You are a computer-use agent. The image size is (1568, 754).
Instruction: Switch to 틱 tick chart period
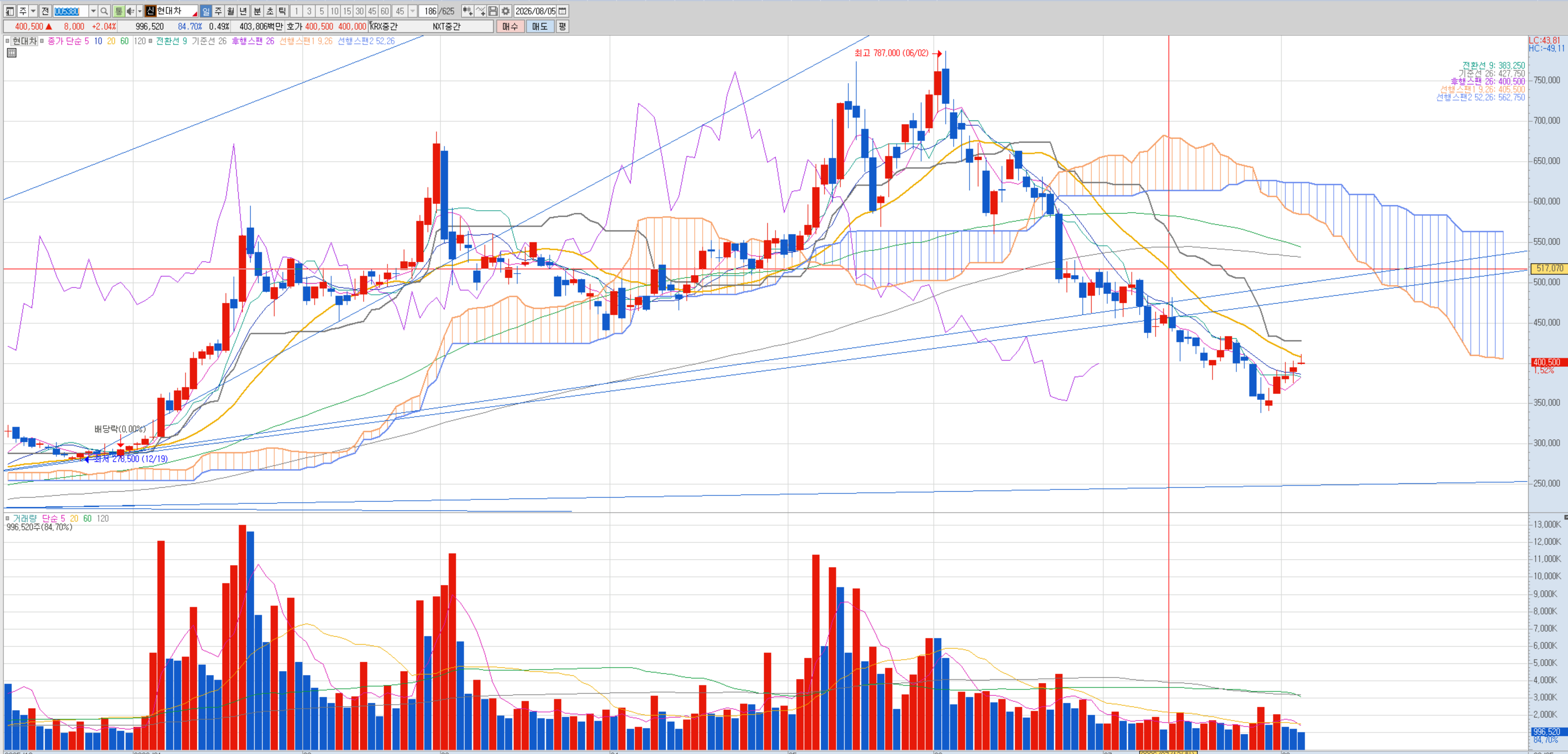point(283,11)
